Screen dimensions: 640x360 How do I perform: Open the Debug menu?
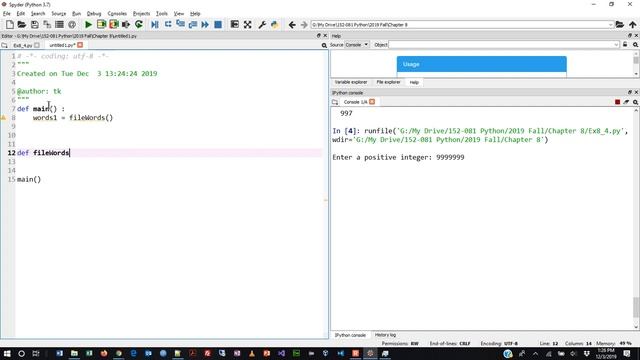[94, 13]
